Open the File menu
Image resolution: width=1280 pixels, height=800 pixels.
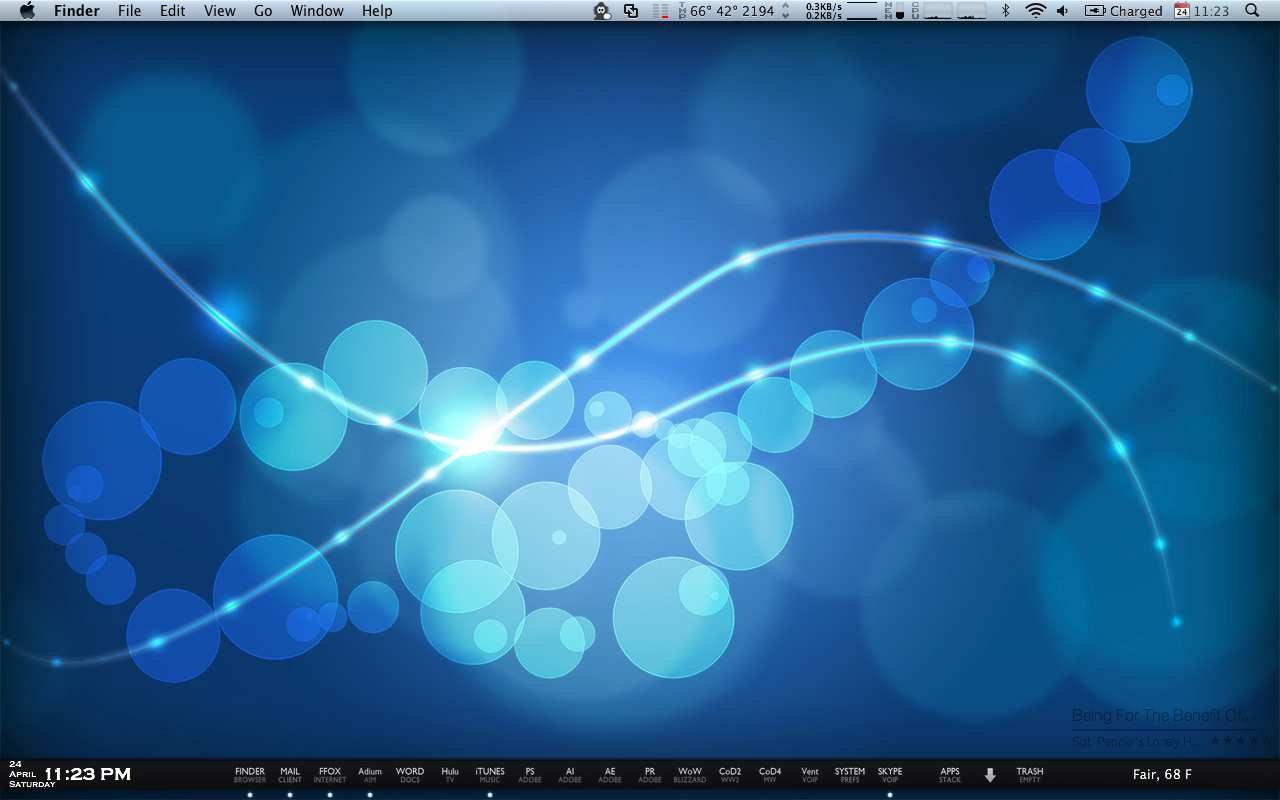pyautogui.click(x=129, y=11)
